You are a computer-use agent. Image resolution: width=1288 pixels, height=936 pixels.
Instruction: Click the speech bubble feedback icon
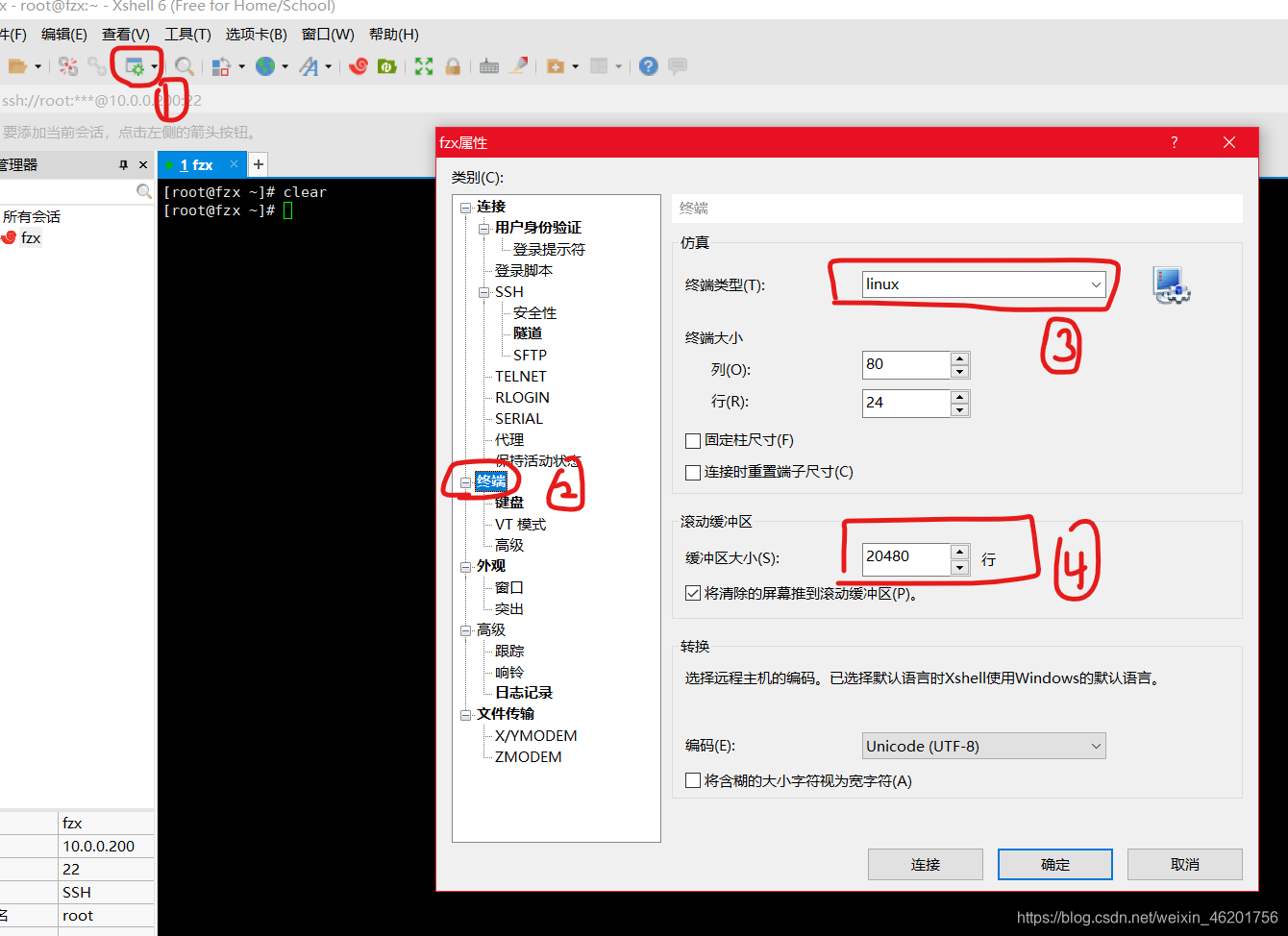pyautogui.click(x=678, y=66)
